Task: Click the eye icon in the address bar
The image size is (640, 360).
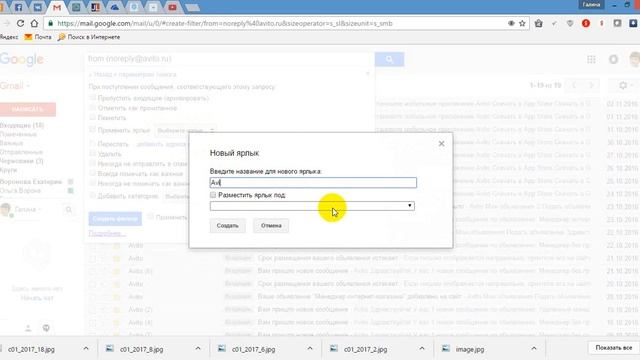Action: 511,23
